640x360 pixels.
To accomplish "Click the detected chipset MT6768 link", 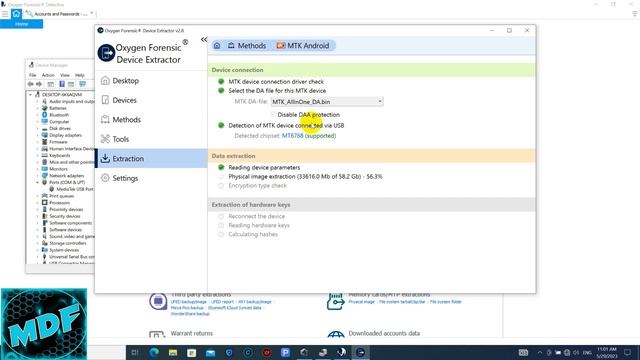I will pyautogui.click(x=292, y=136).
